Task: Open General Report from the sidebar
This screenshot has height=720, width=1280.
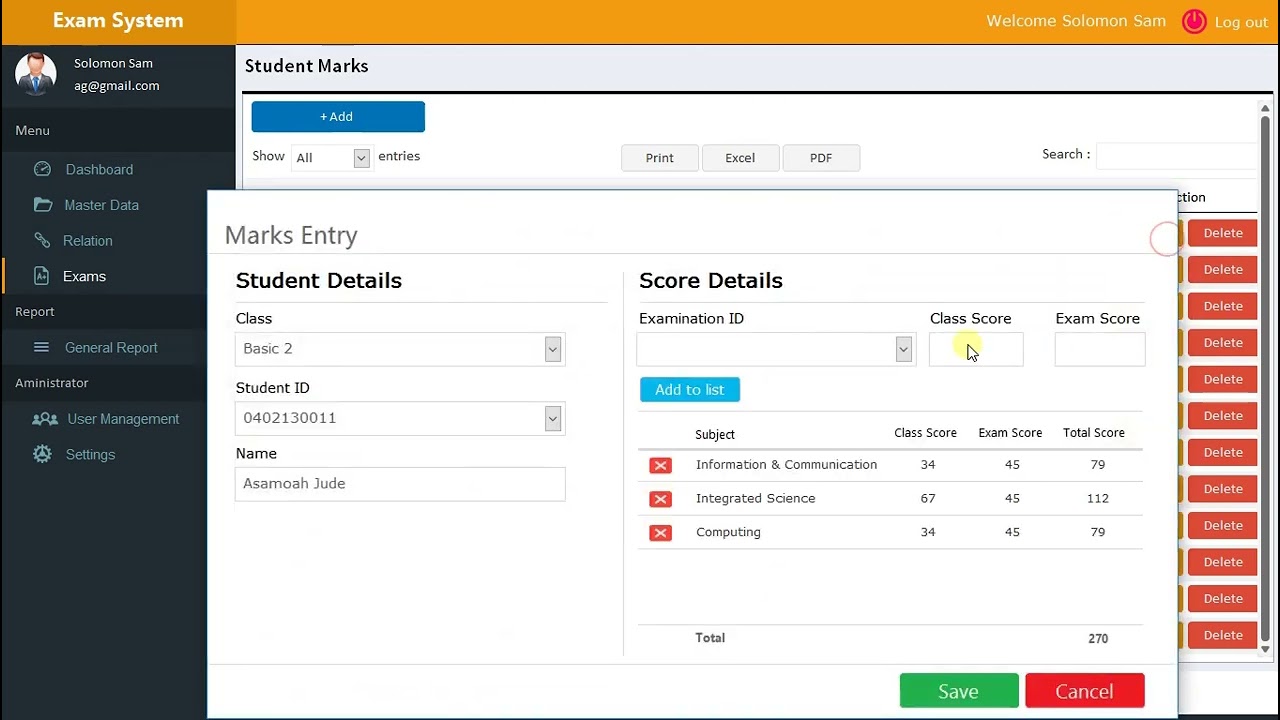Action: pyautogui.click(x=111, y=347)
